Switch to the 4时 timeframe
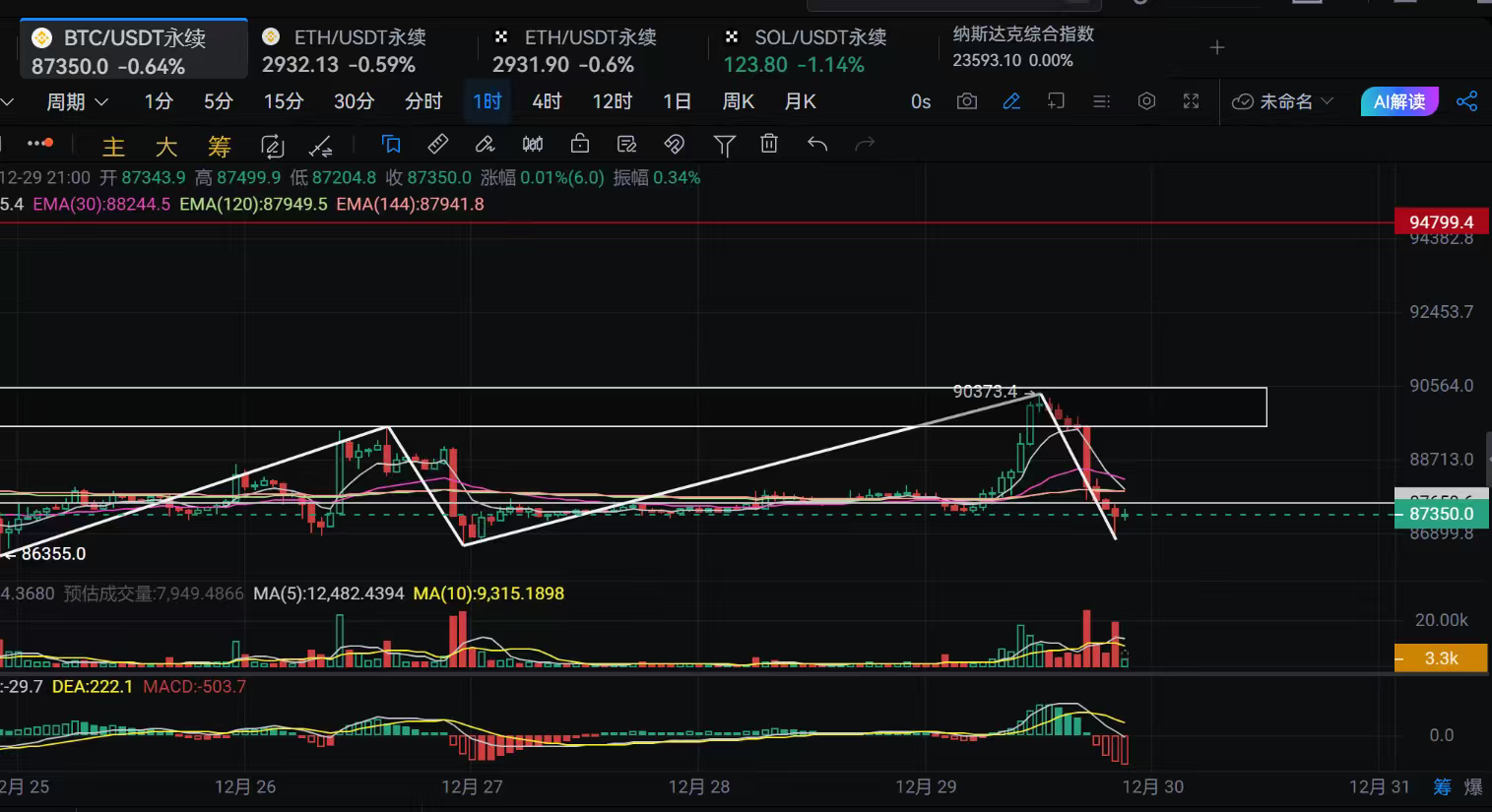Screen dimensions: 1492x812 point(547,101)
